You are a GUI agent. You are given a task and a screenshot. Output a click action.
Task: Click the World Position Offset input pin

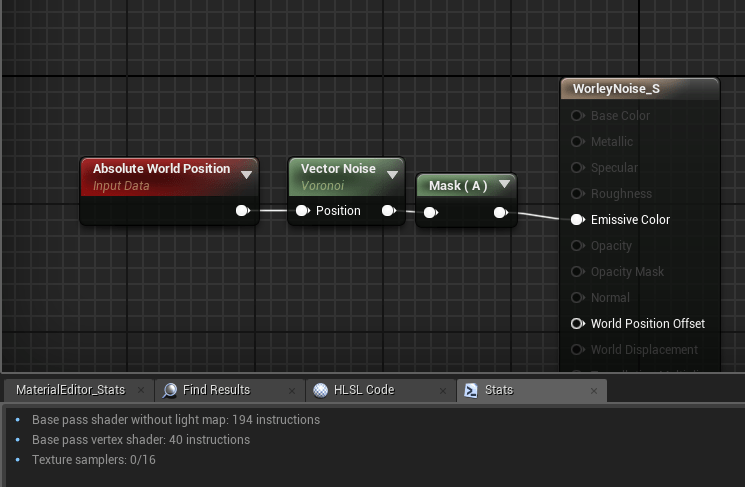point(577,324)
